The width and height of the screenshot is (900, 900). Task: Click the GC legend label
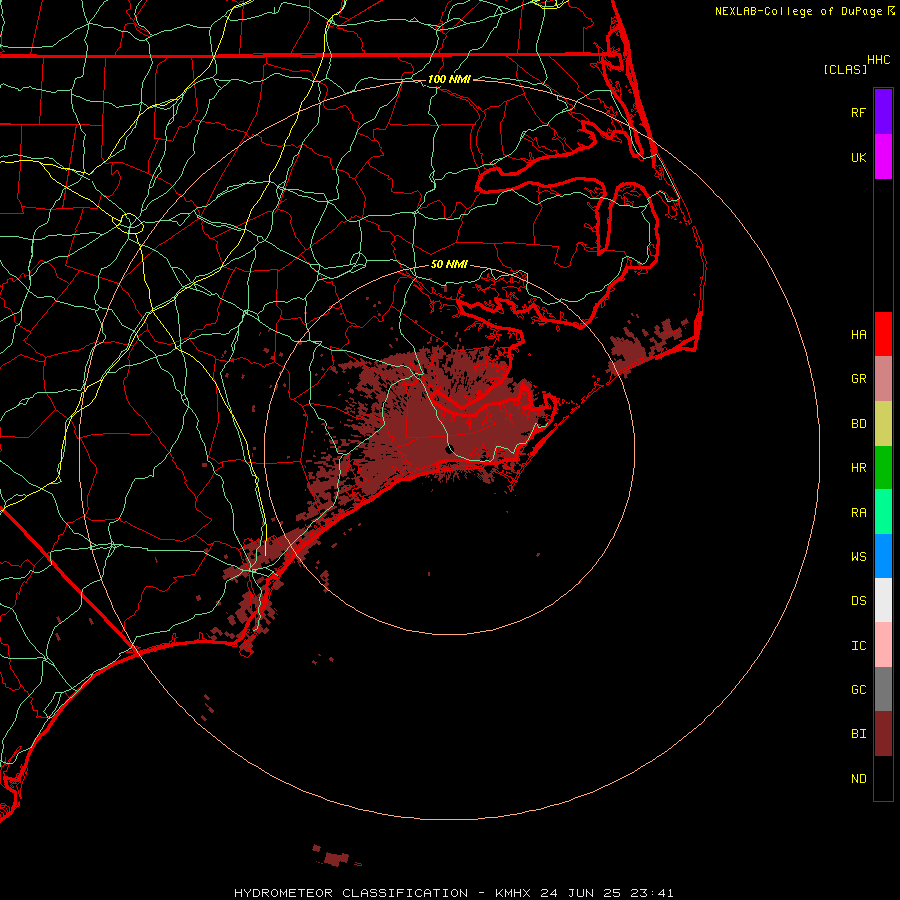[x=859, y=689]
